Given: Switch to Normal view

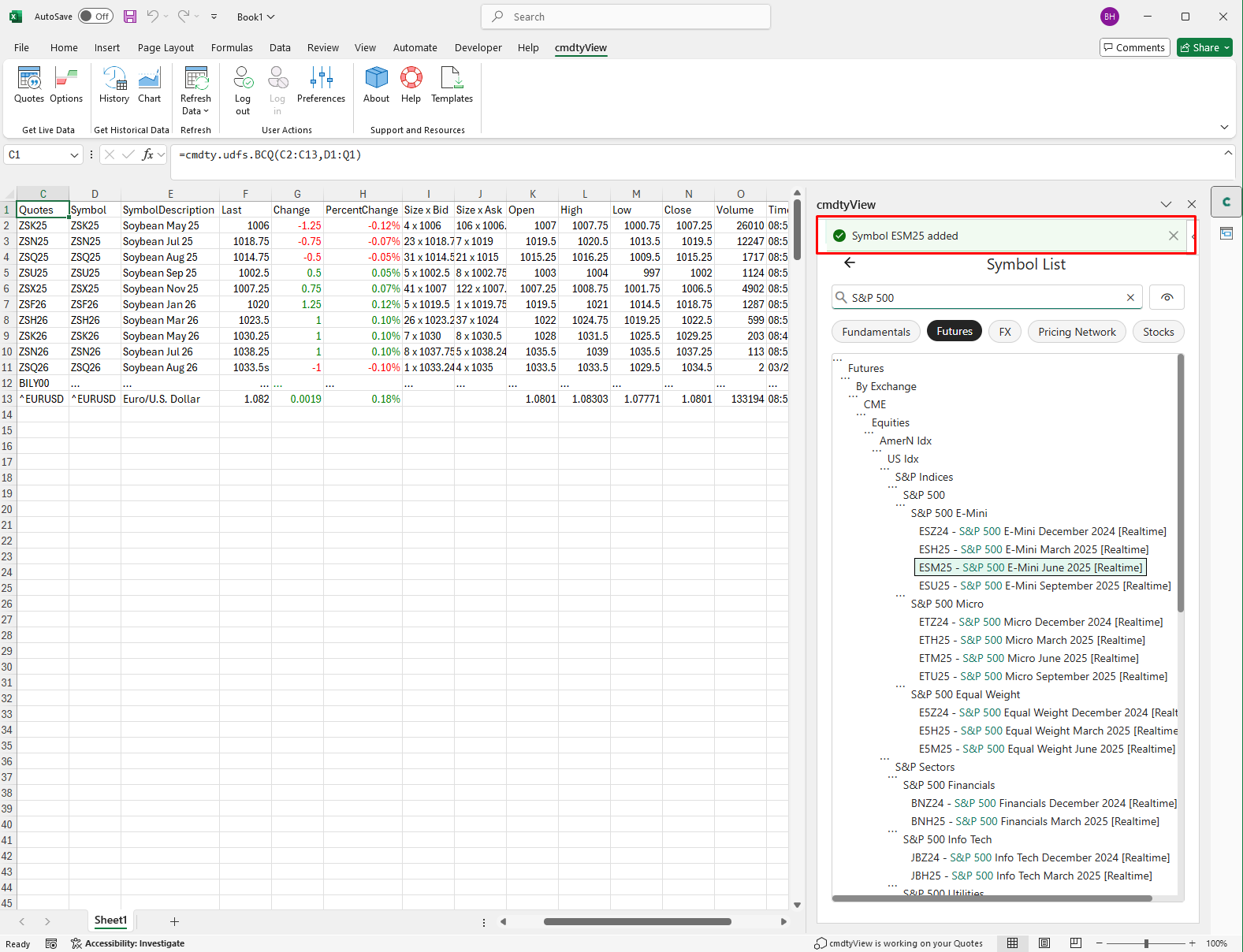Looking at the screenshot, I should point(1012,943).
